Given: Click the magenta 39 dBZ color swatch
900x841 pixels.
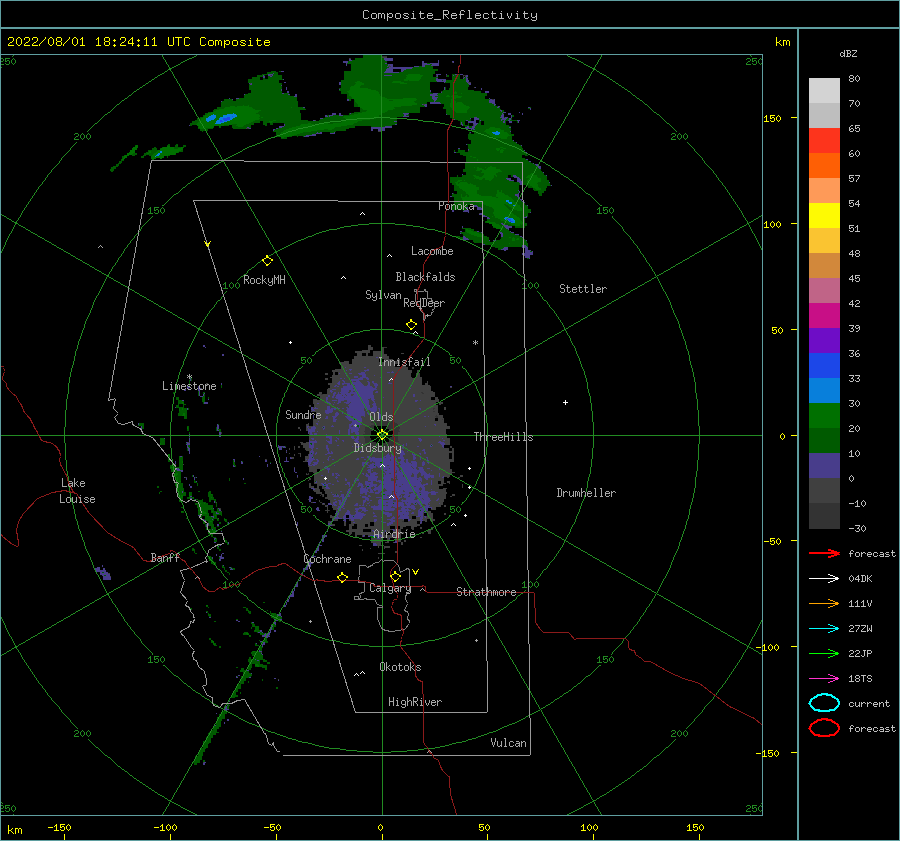Looking at the screenshot, I should (x=824, y=316).
